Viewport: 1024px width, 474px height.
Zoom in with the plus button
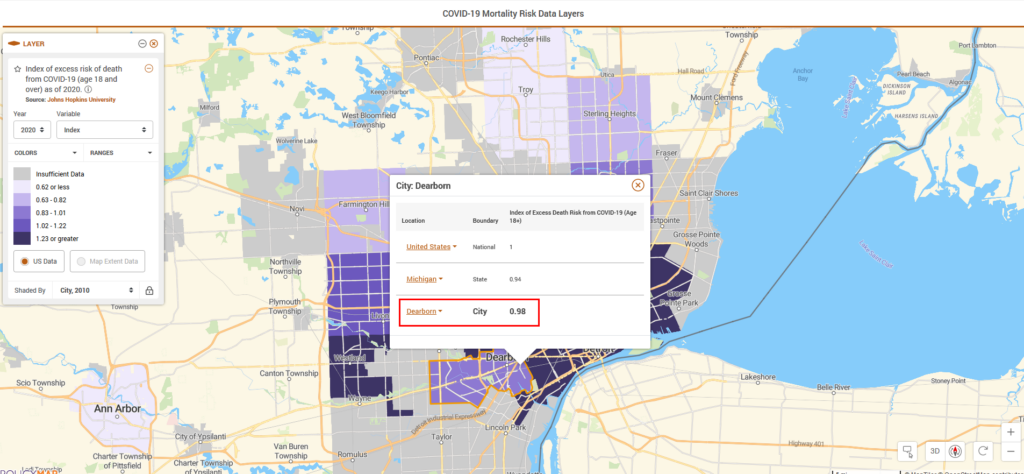1011,432
